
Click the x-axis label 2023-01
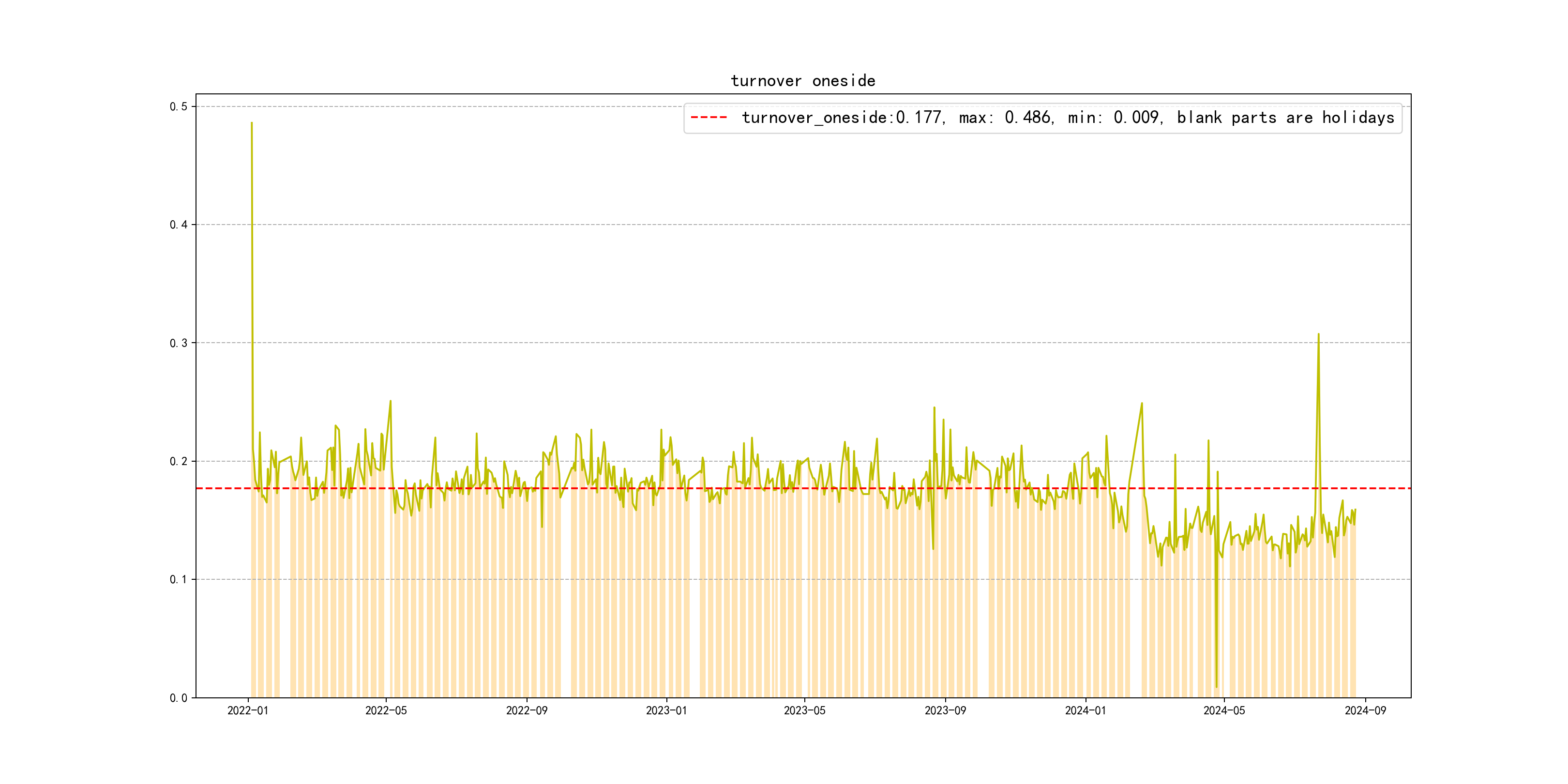(666, 711)
